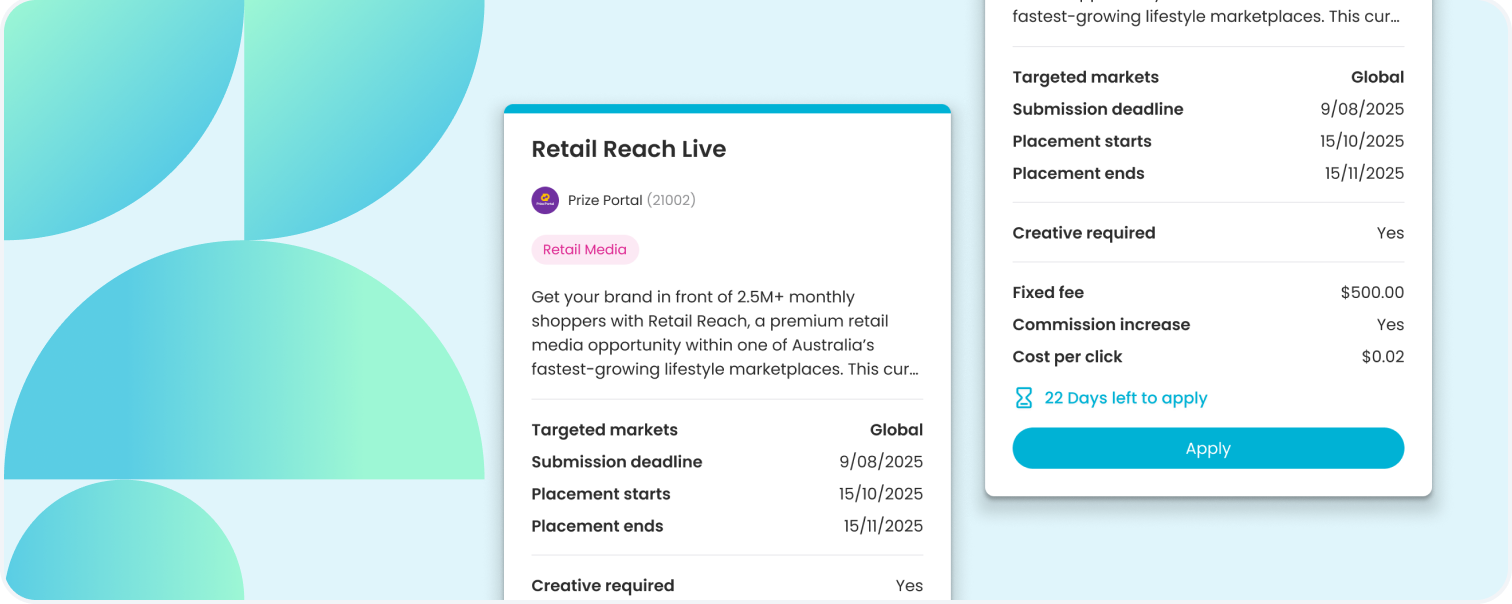Click Placement ends label under Retail Reach Live
Image resolution: width=1512 pixels, height=604 pixels.
(597, 526)
